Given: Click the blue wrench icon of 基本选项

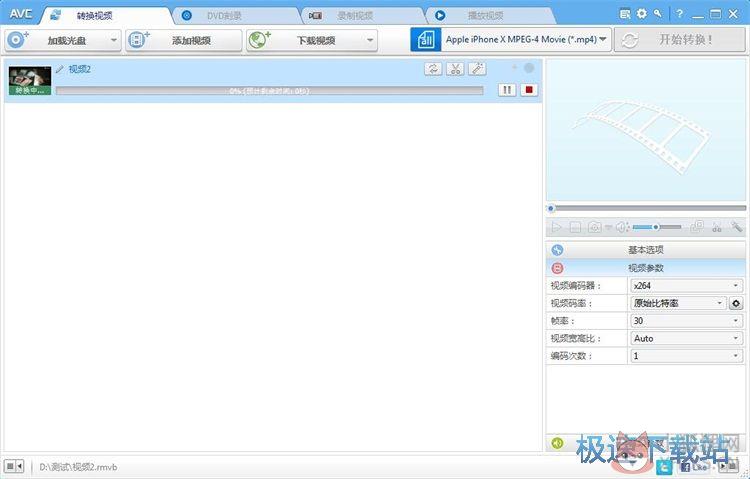Looking at the screenshot, I should tap(557, 250).
